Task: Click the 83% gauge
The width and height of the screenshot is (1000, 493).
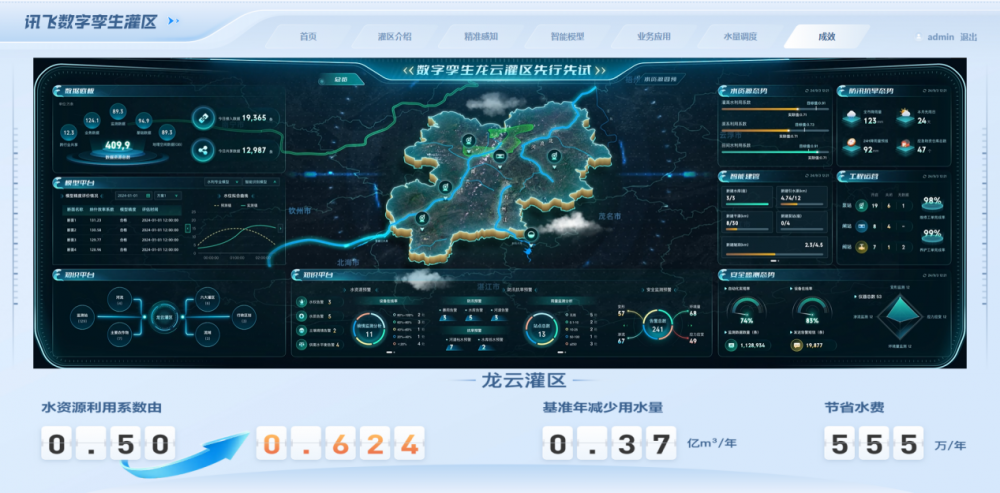Action: (812, 310)
